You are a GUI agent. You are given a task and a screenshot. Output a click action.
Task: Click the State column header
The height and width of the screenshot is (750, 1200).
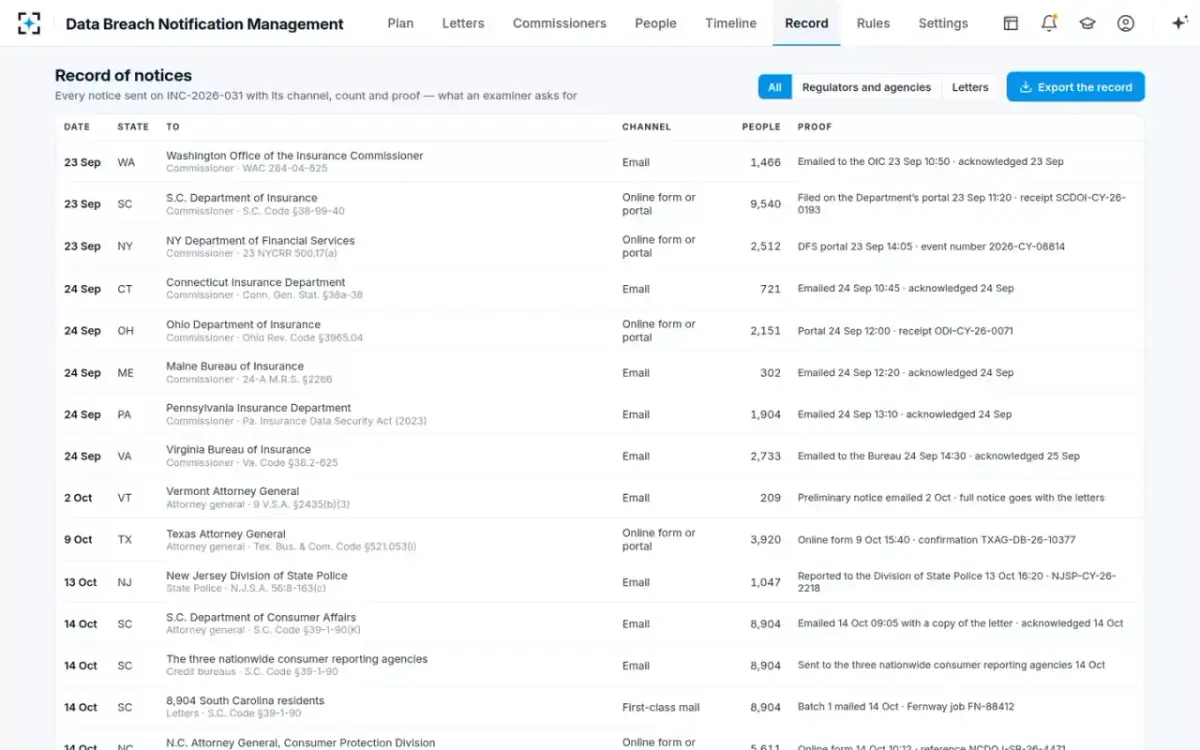(133, 127)
